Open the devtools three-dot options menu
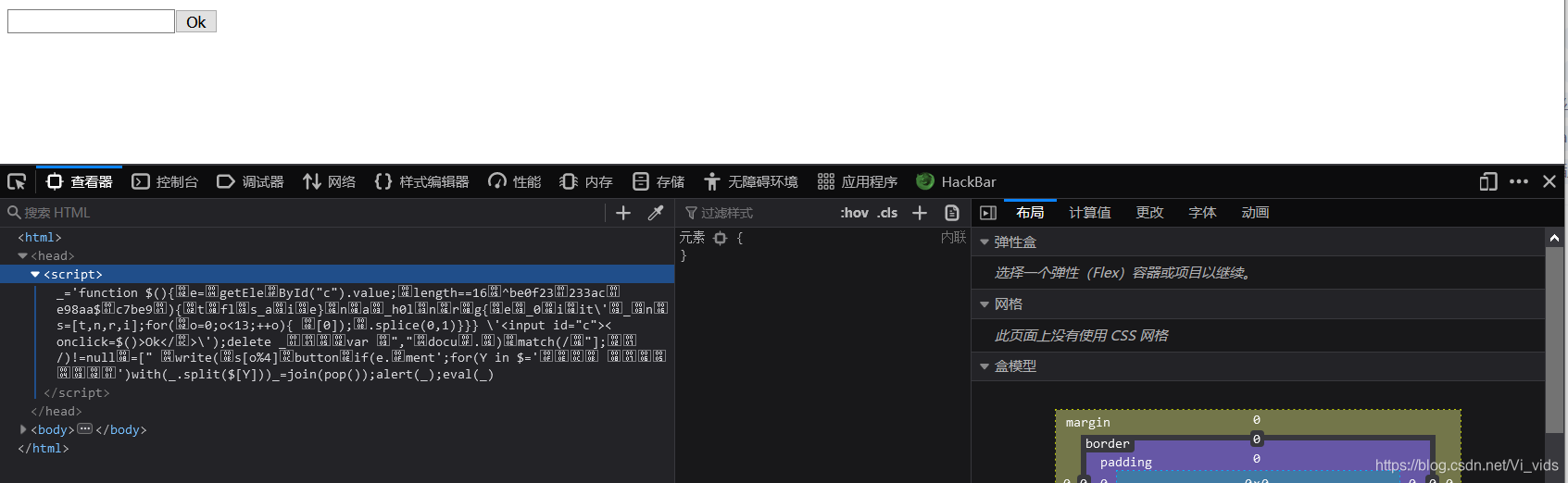Image resolution: width=1568 pixels, height=483 pixels. tap(1519, 181)
